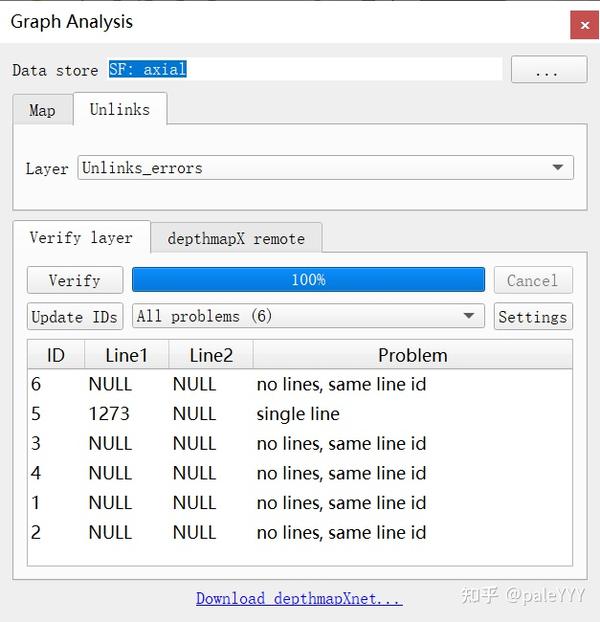Select the Unlinks tab
Screen dimensions: 600x622
(119, 109)
